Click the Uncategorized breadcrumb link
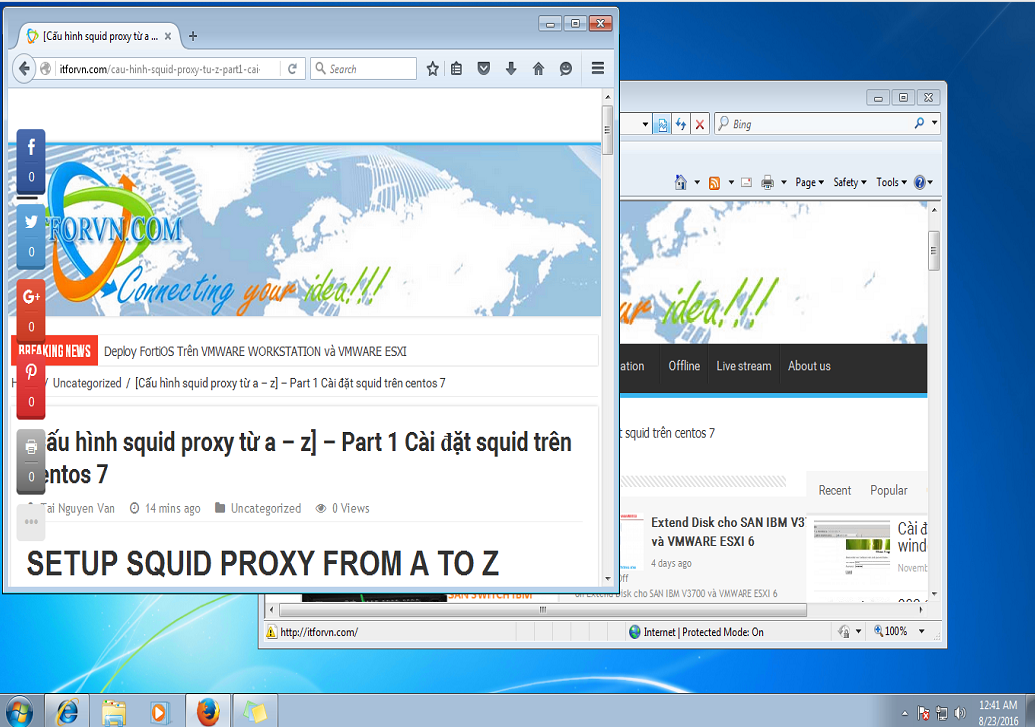The height and width of the screenshot is (727, 1035). point(87,383)
